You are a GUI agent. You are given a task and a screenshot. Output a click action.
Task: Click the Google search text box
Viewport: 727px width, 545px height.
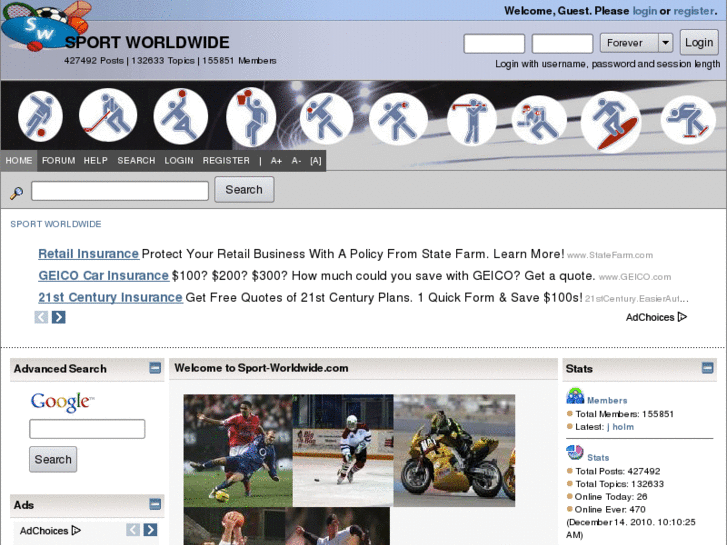(87, 429)
